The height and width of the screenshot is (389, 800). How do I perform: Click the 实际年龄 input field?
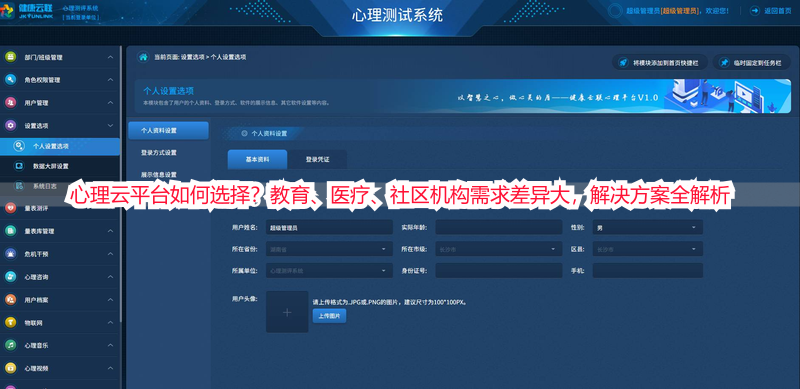click(498, 227)
